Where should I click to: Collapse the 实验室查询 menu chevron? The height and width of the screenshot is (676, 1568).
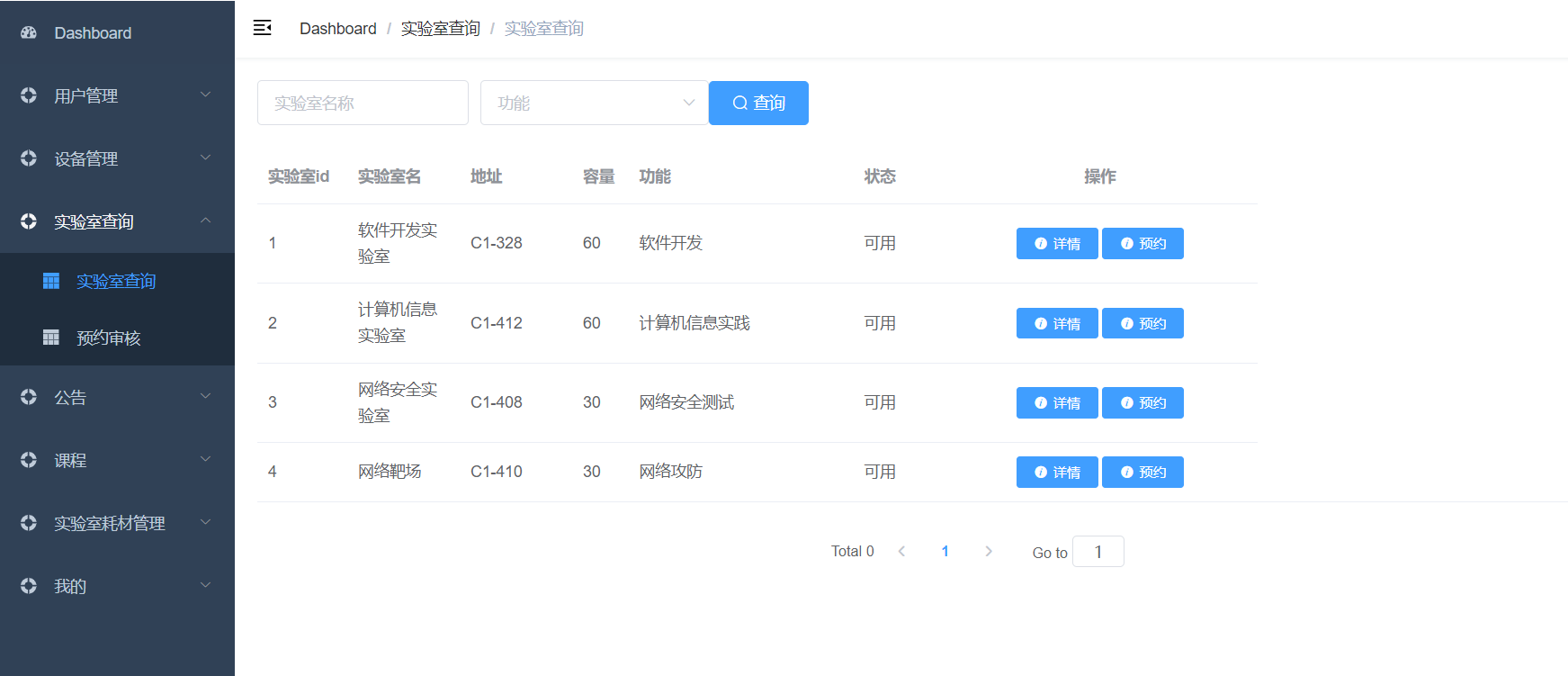205,221
